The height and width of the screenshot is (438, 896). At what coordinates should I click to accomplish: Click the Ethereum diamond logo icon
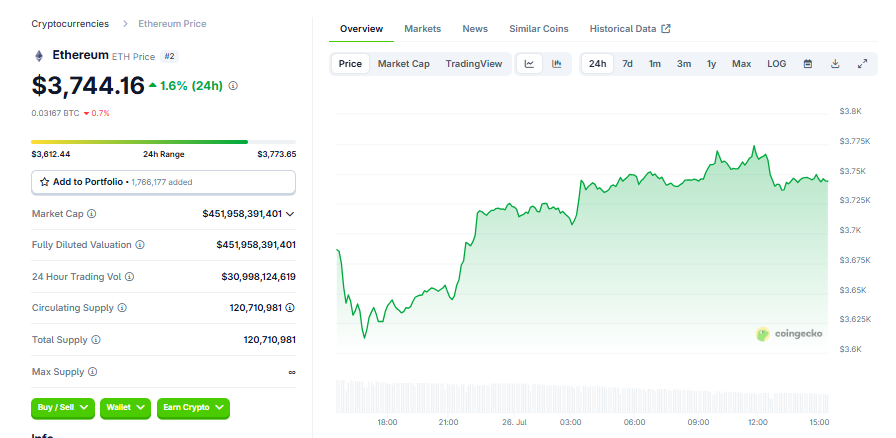point(39,56)
